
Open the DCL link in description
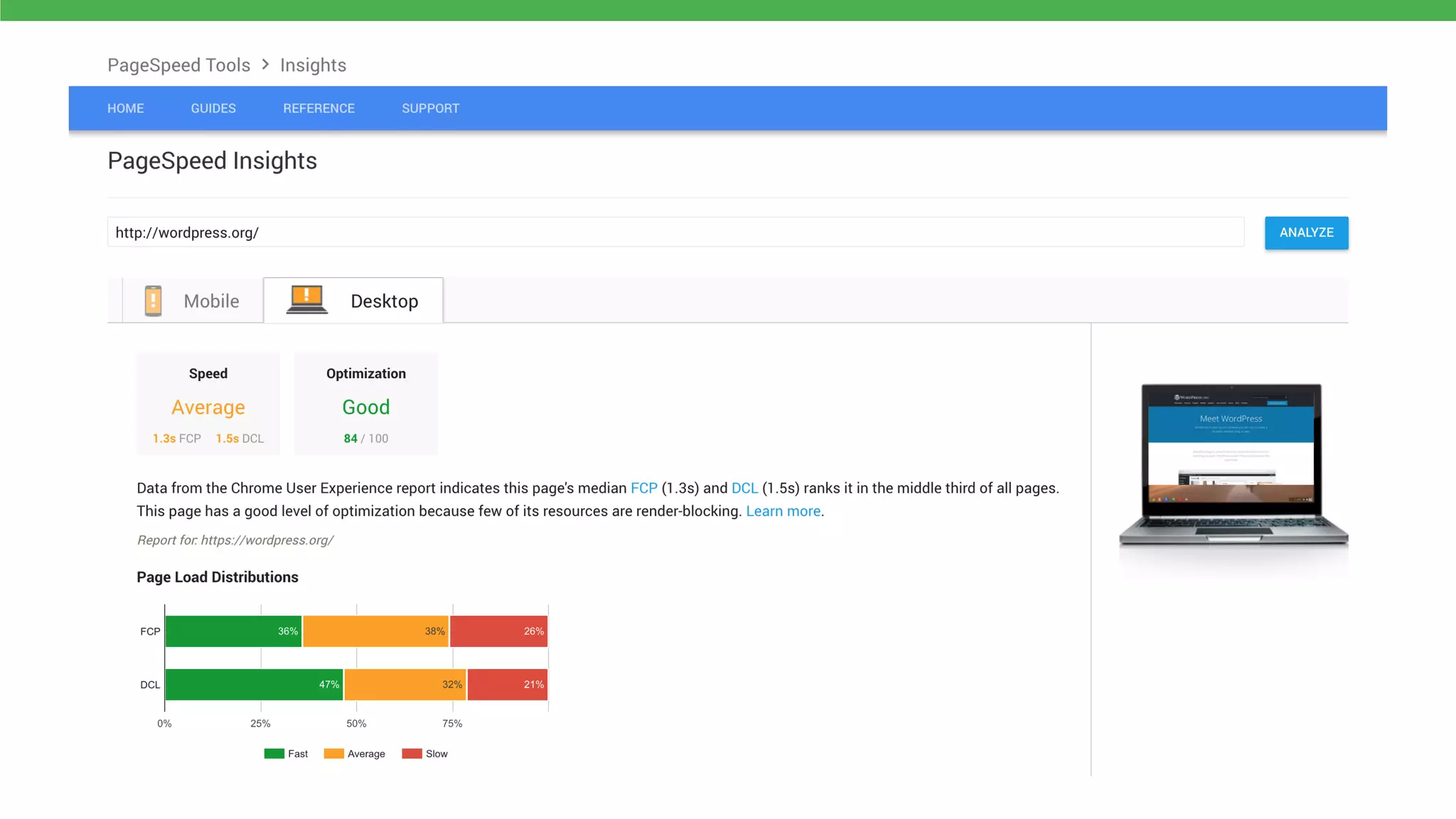click(x=744, y=488)
